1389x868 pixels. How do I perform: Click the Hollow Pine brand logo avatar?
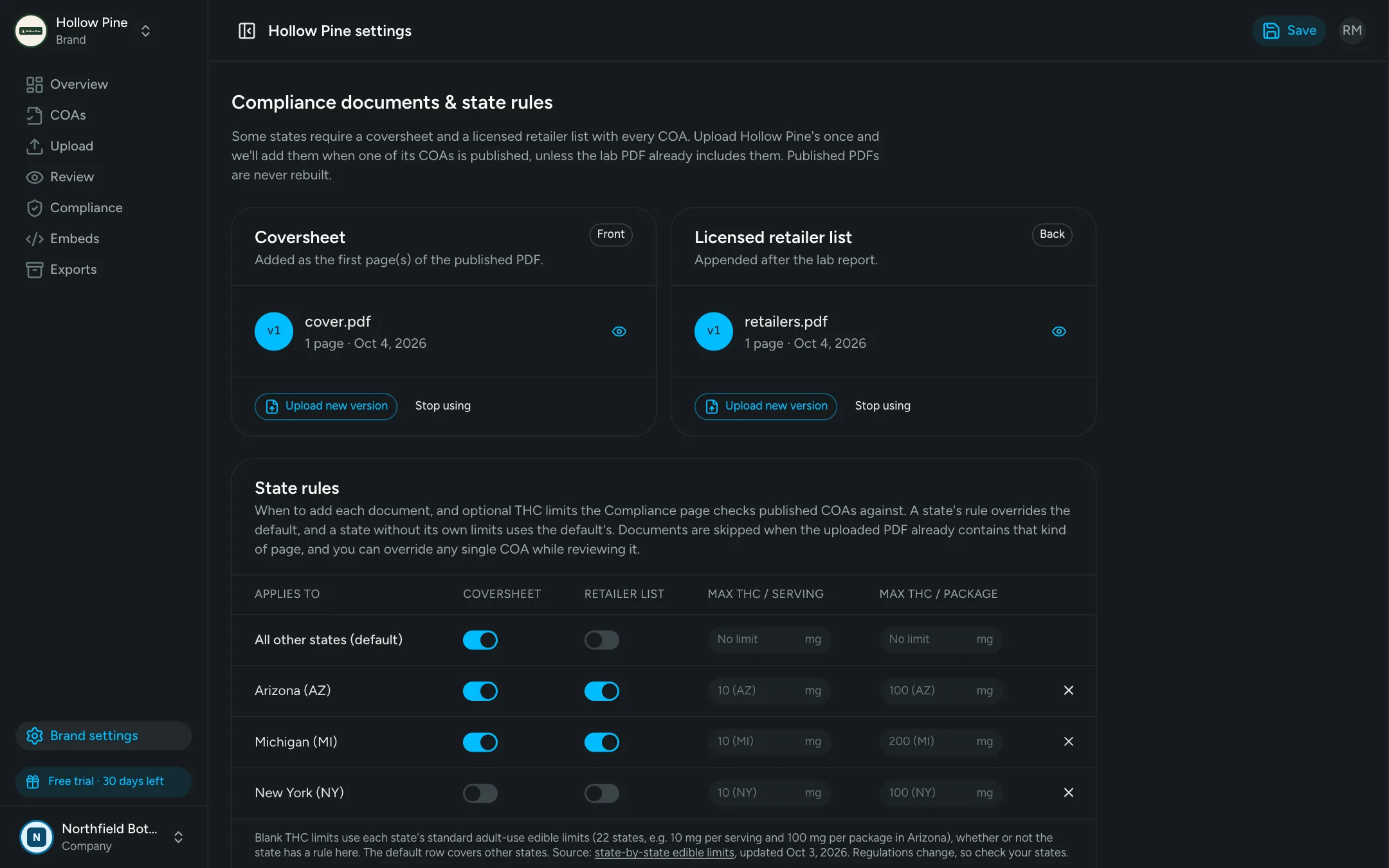[31, 31]
